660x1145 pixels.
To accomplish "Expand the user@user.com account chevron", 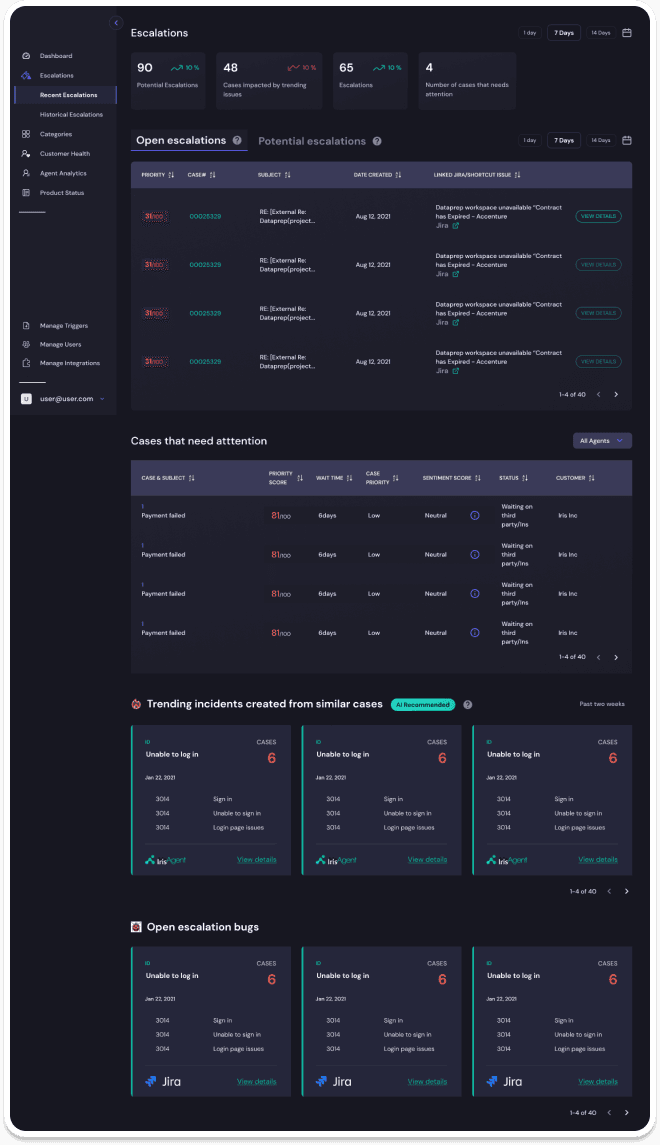I will pos(102,399).
